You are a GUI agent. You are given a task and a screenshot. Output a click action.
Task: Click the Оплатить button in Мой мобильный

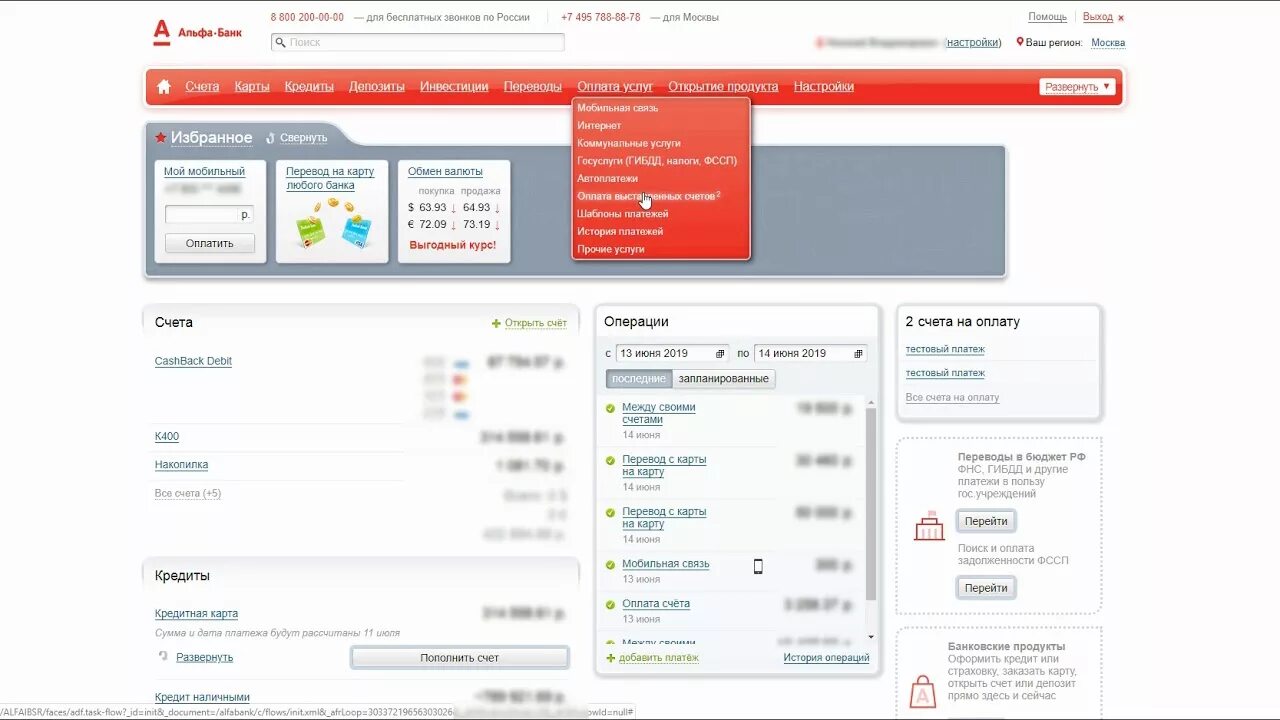tap(210, 243)
